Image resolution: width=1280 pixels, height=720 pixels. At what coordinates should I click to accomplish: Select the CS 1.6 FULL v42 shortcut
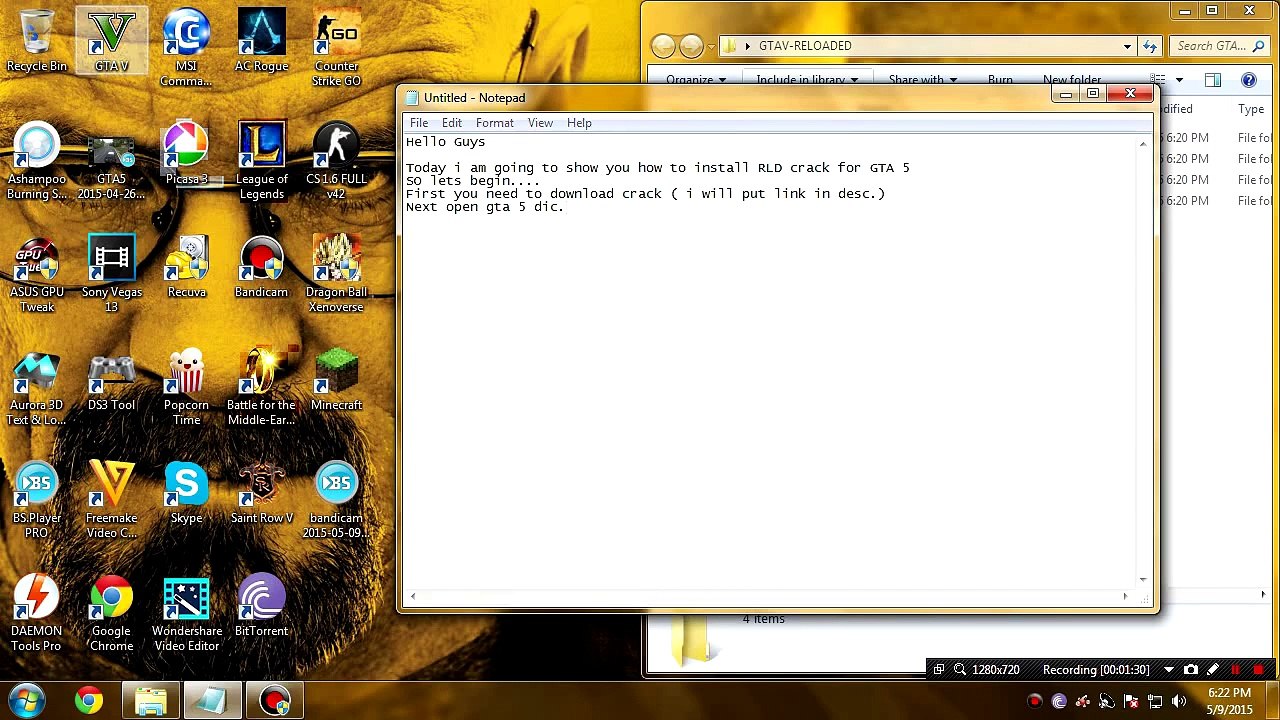tap(336, 161)
